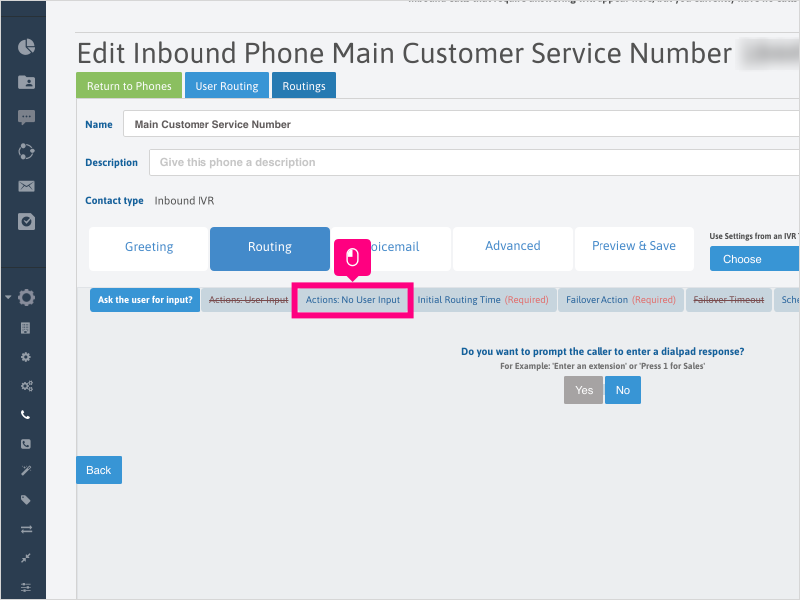Click the page title heading text
Screen dimensions: 800x600
(x=405, y=53)
